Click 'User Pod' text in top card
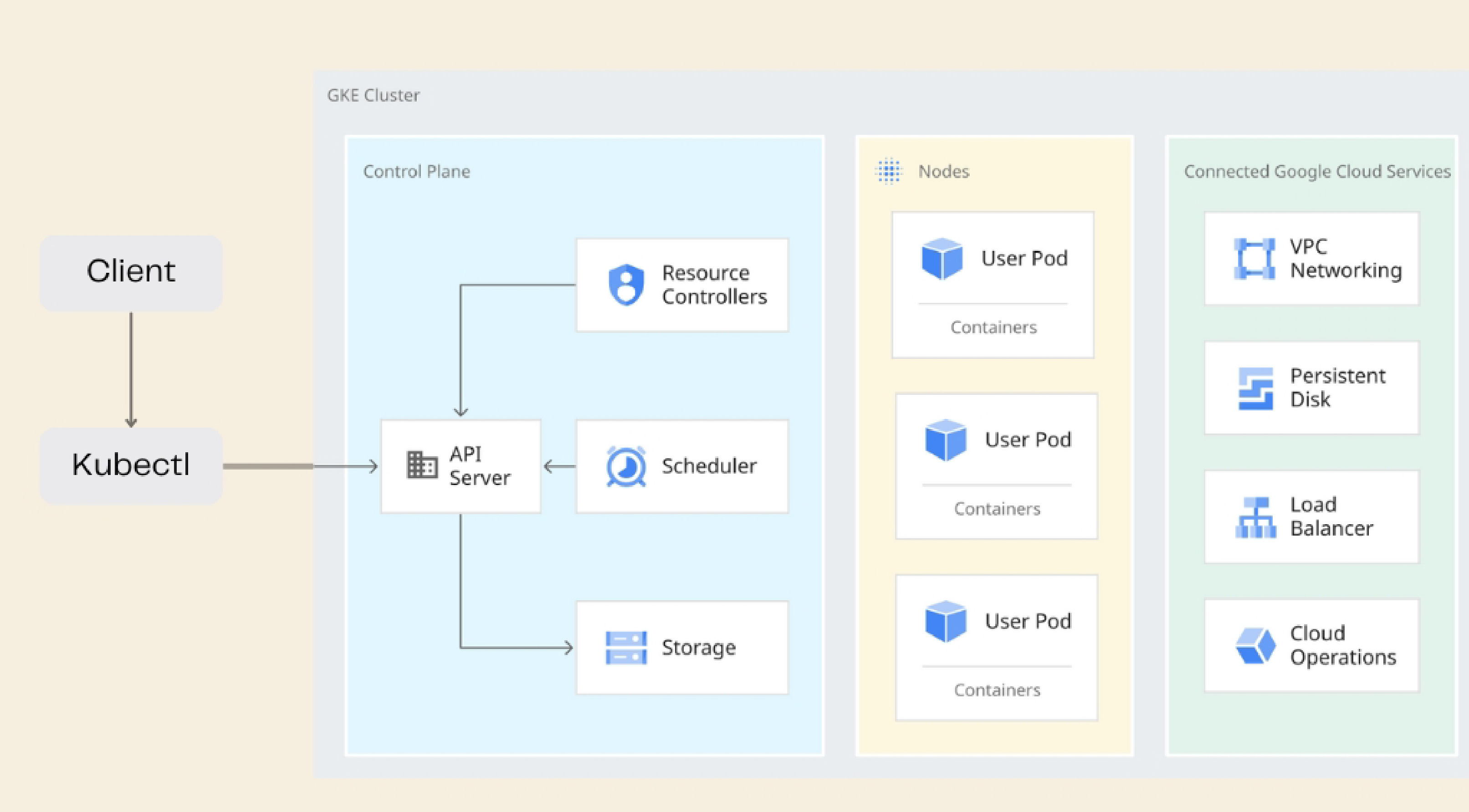 [1024, 258]
